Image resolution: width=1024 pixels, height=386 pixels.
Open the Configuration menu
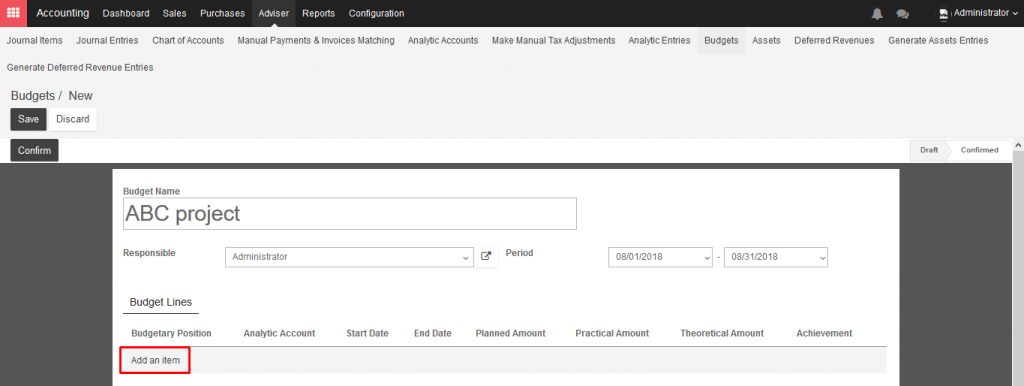point(376,13)
